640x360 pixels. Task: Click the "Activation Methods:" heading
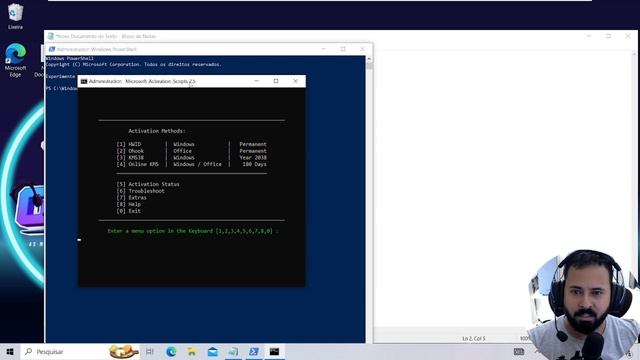[157, 131]
